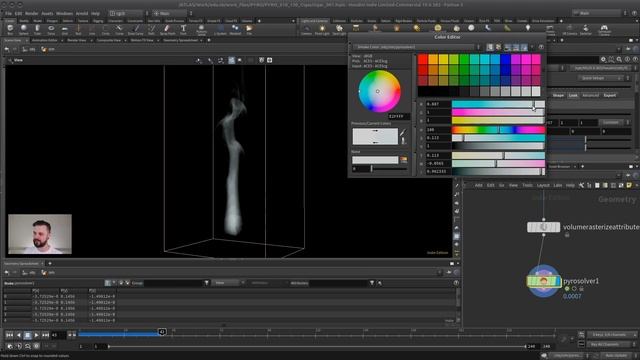
Task: Click the Box shelf tool icon
Action: [10, 29]
